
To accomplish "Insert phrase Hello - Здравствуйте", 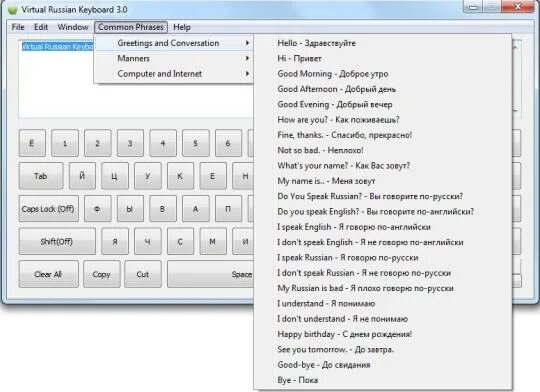I will (x=382, y=43).
